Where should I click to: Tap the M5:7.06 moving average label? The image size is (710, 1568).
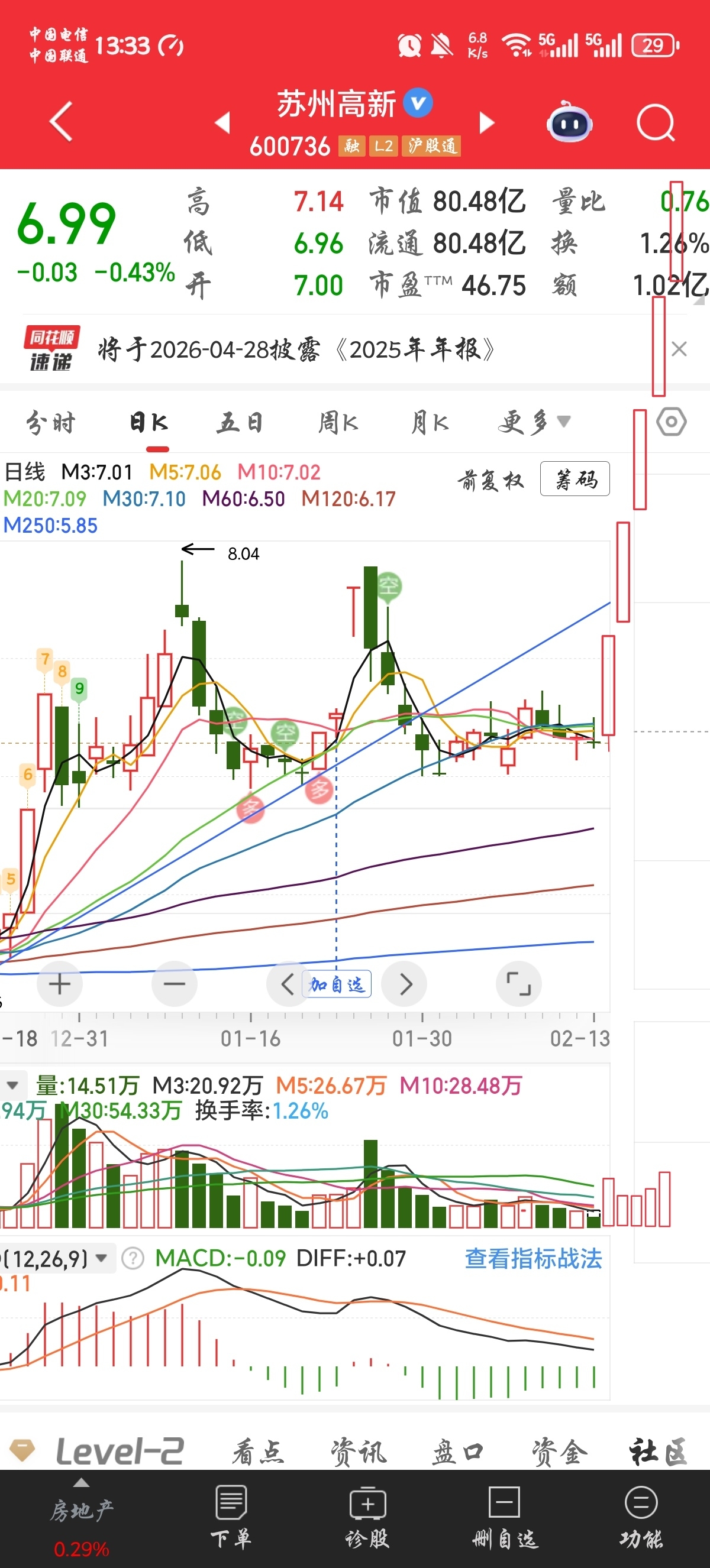[185, 472]
